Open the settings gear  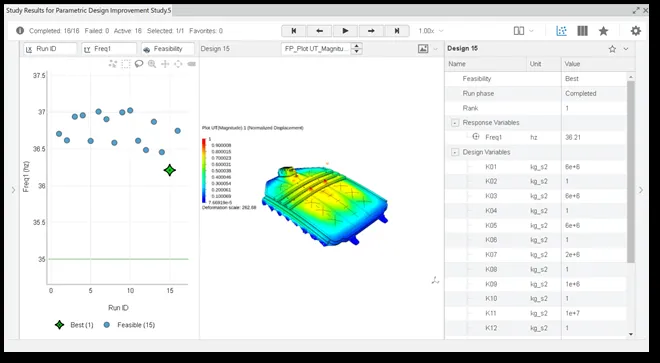(x=636, y=31)
